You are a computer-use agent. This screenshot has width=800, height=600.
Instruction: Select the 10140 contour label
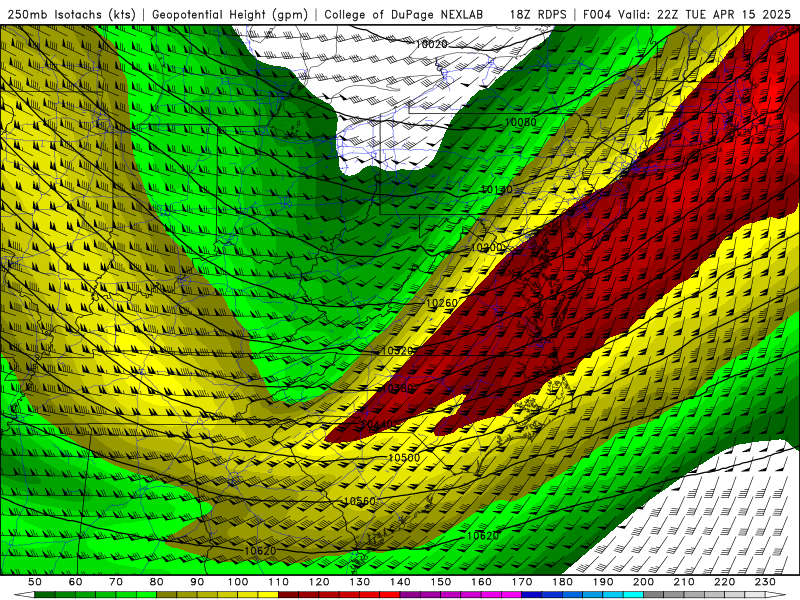coord(496,190)
